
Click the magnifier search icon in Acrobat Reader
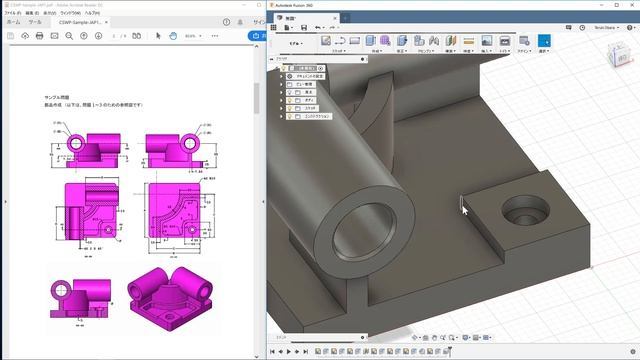coord(69,36)
